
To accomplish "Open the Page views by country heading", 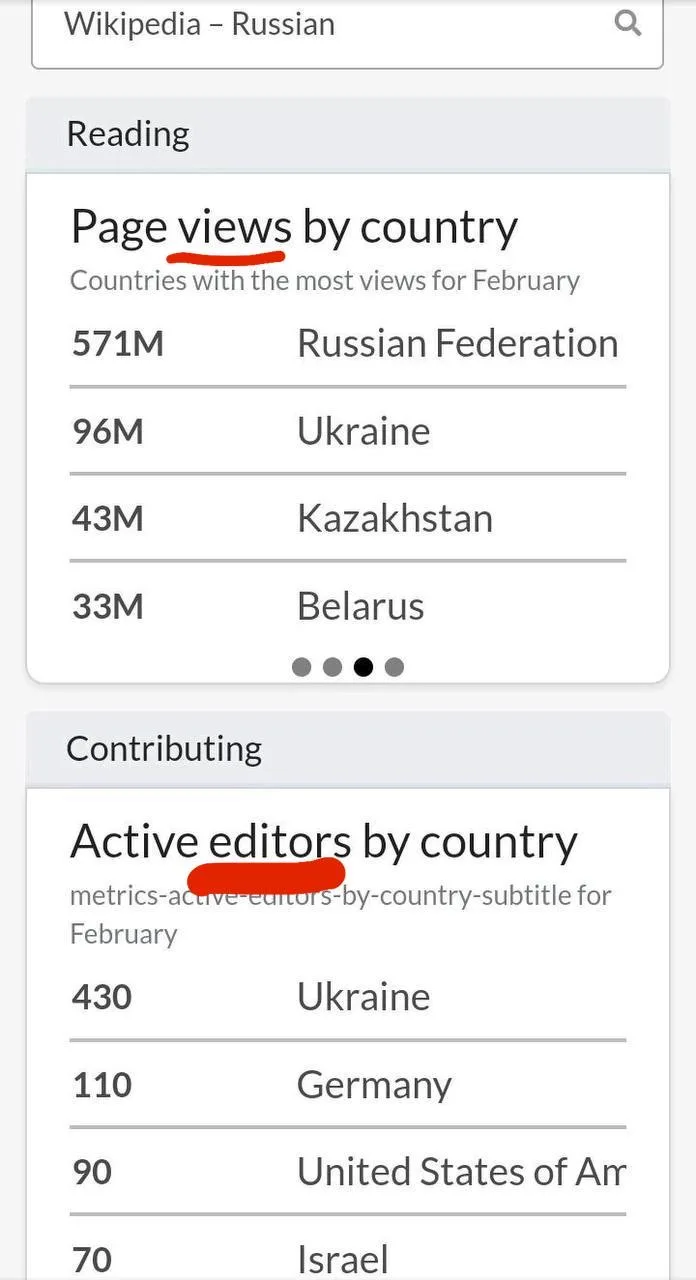I will pyautogui.click(x=294, y=228).
